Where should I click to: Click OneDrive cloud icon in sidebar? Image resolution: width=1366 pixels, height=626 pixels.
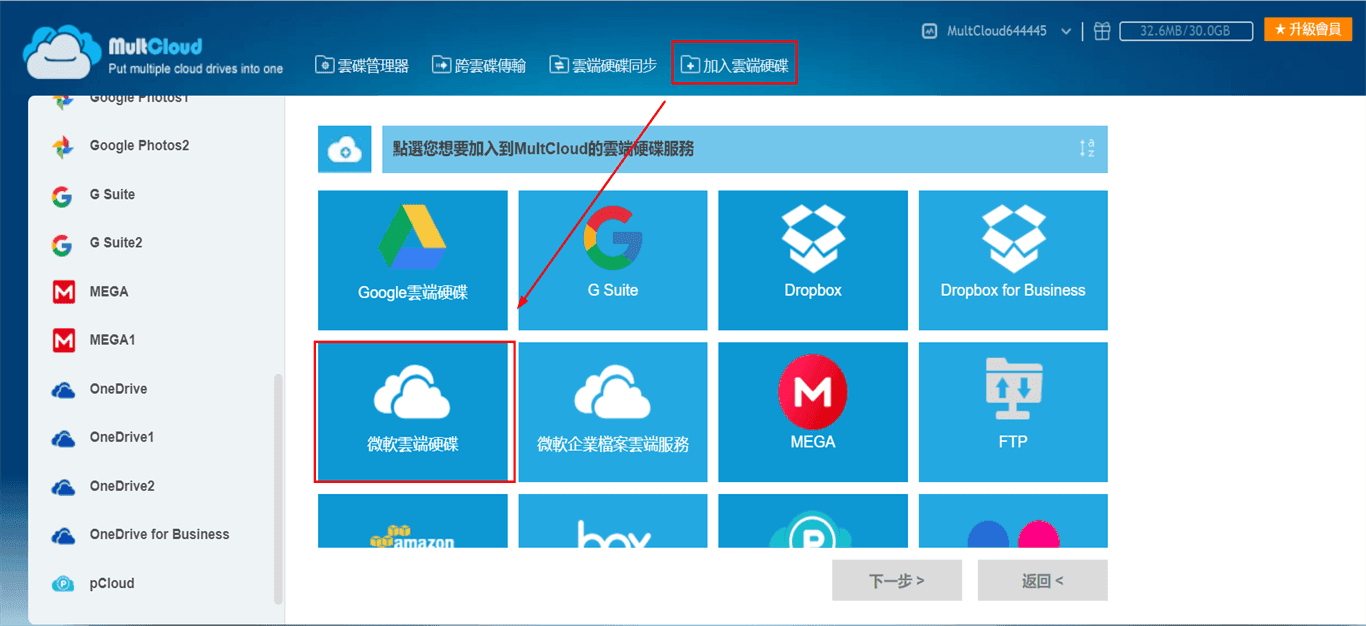[63, 390]
